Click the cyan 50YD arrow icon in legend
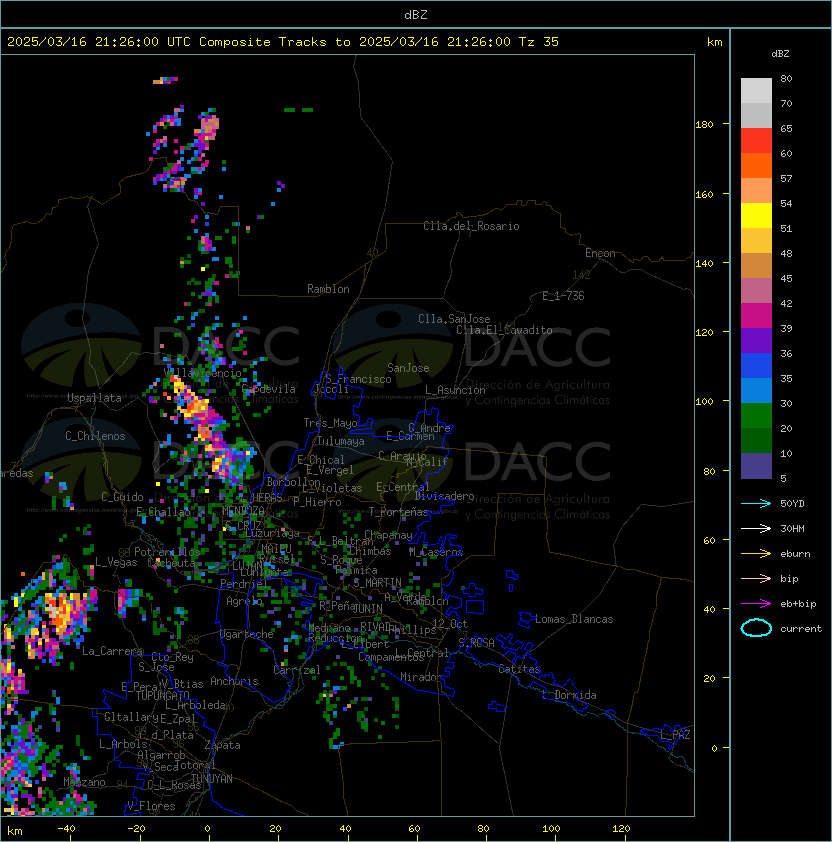The width and height of the screenshot is (832, 842). point(756,504)
